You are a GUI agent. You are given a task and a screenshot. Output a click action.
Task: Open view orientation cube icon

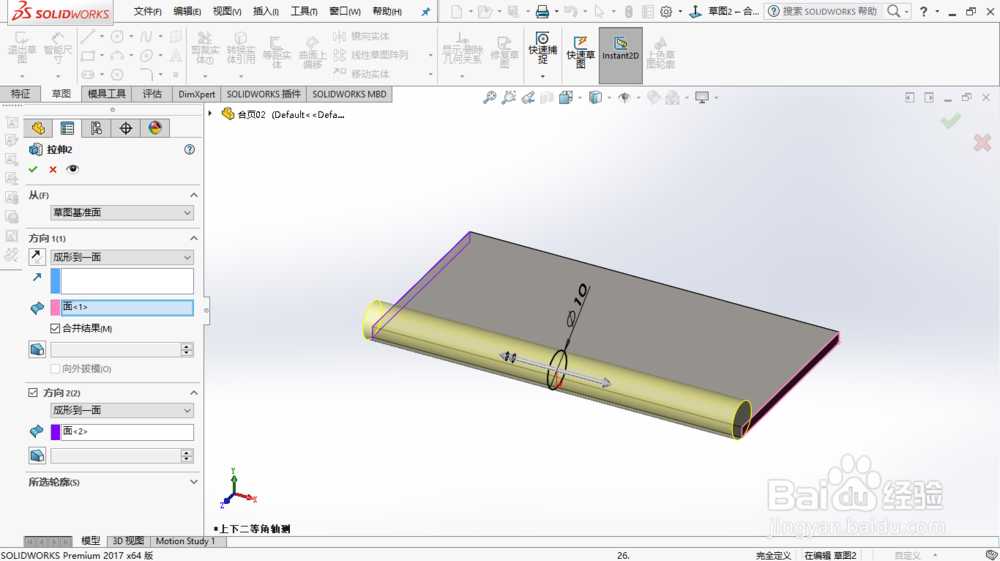[566, 98]
